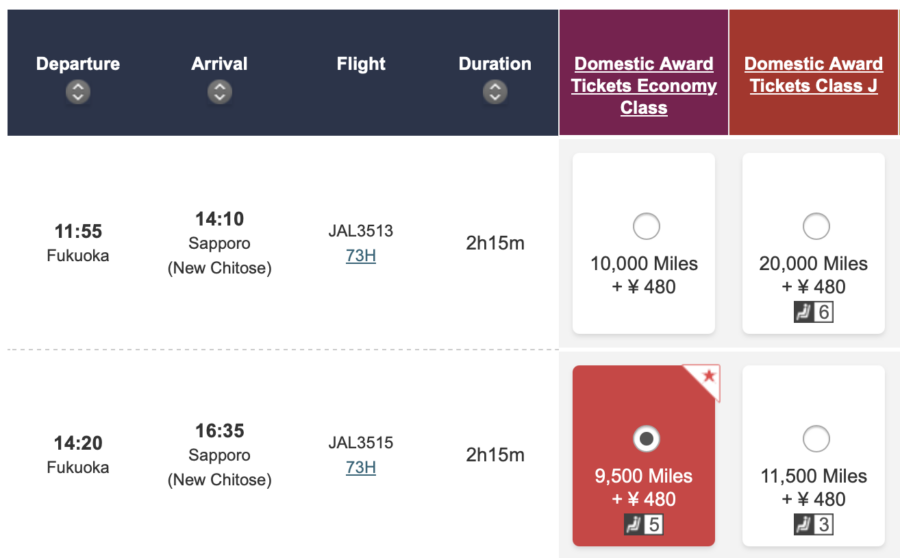Sort flights by Departure time
The width and height of the screenshot is (900, 558).
click(x=78, y=93)
